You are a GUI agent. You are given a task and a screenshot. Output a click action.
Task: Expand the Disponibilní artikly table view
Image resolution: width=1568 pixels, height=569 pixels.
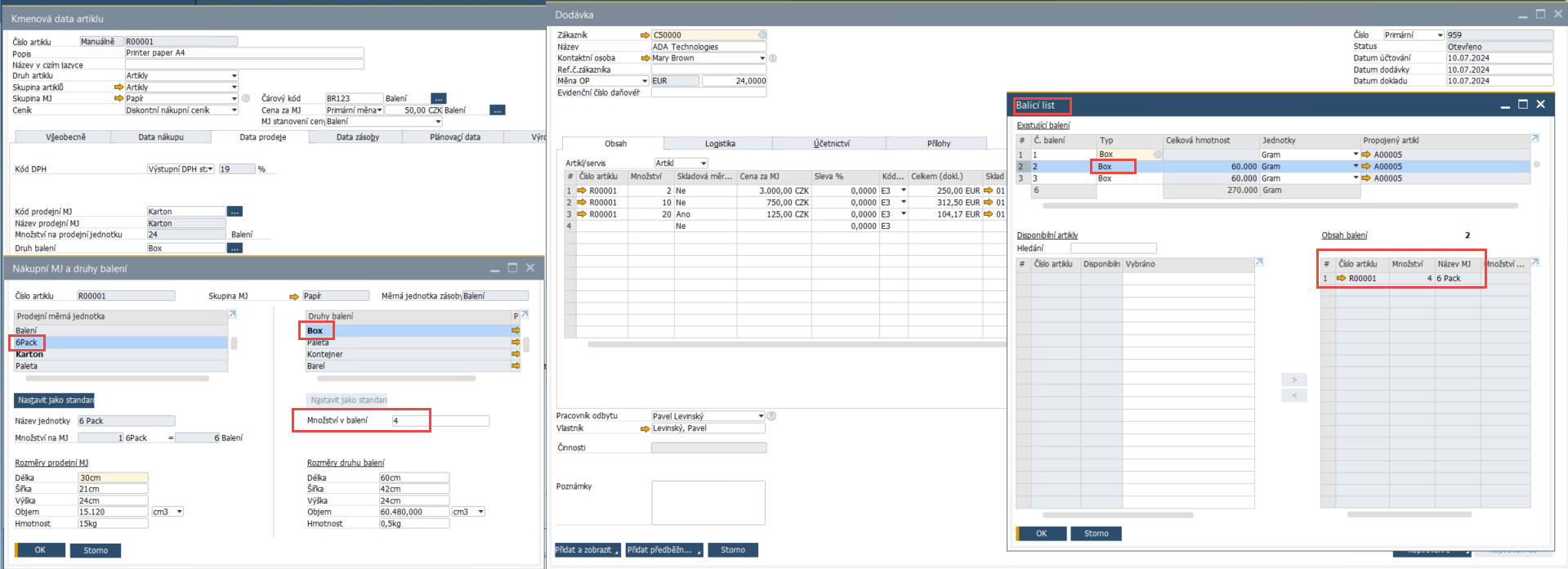[x=1259, y=262]
